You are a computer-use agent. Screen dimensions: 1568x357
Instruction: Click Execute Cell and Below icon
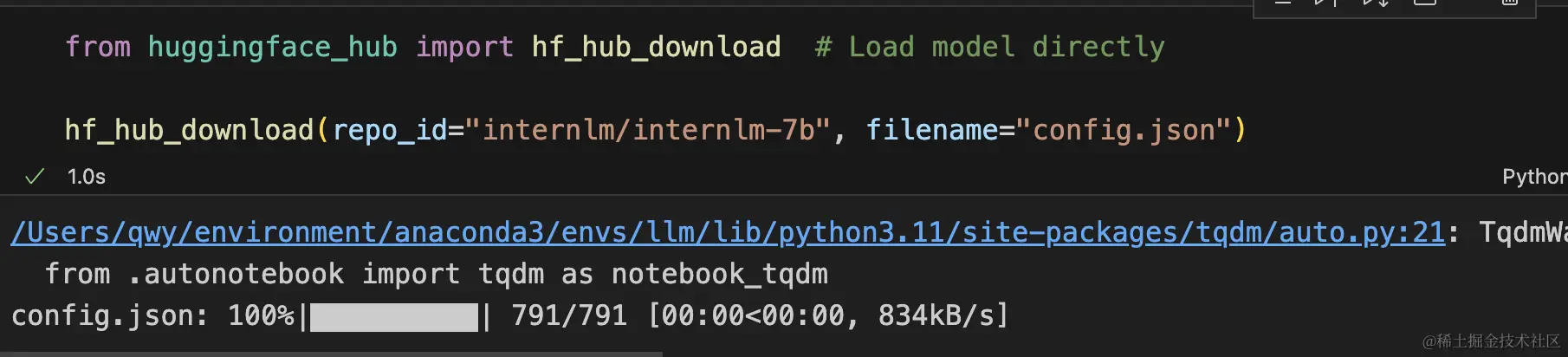(x=1376, y=3)
